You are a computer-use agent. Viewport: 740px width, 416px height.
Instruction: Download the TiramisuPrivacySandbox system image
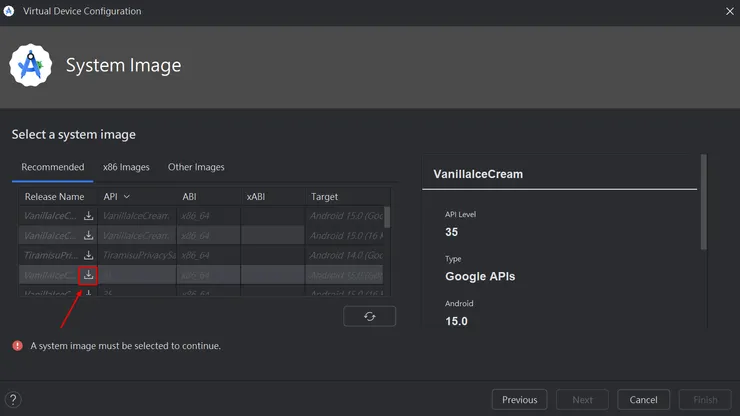[89, 255]
